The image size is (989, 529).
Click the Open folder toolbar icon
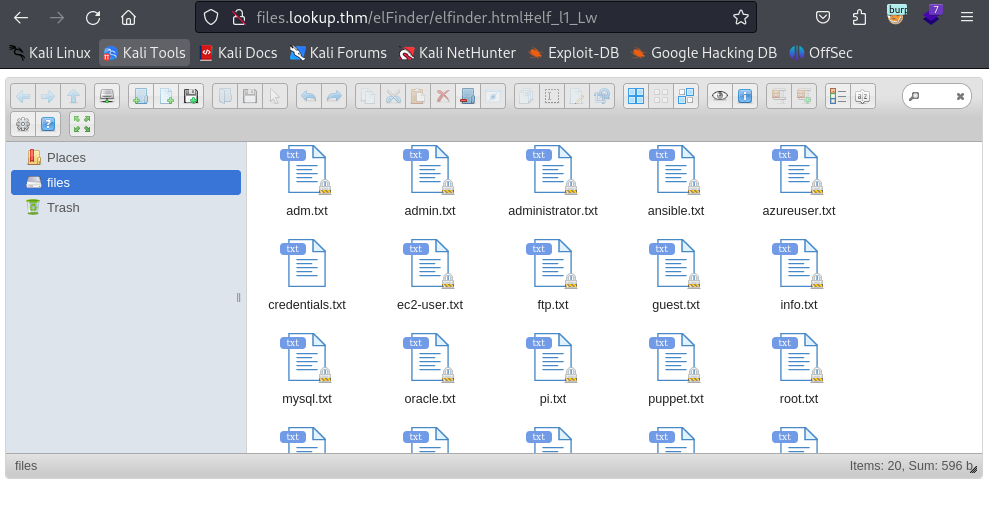[225, 96]
